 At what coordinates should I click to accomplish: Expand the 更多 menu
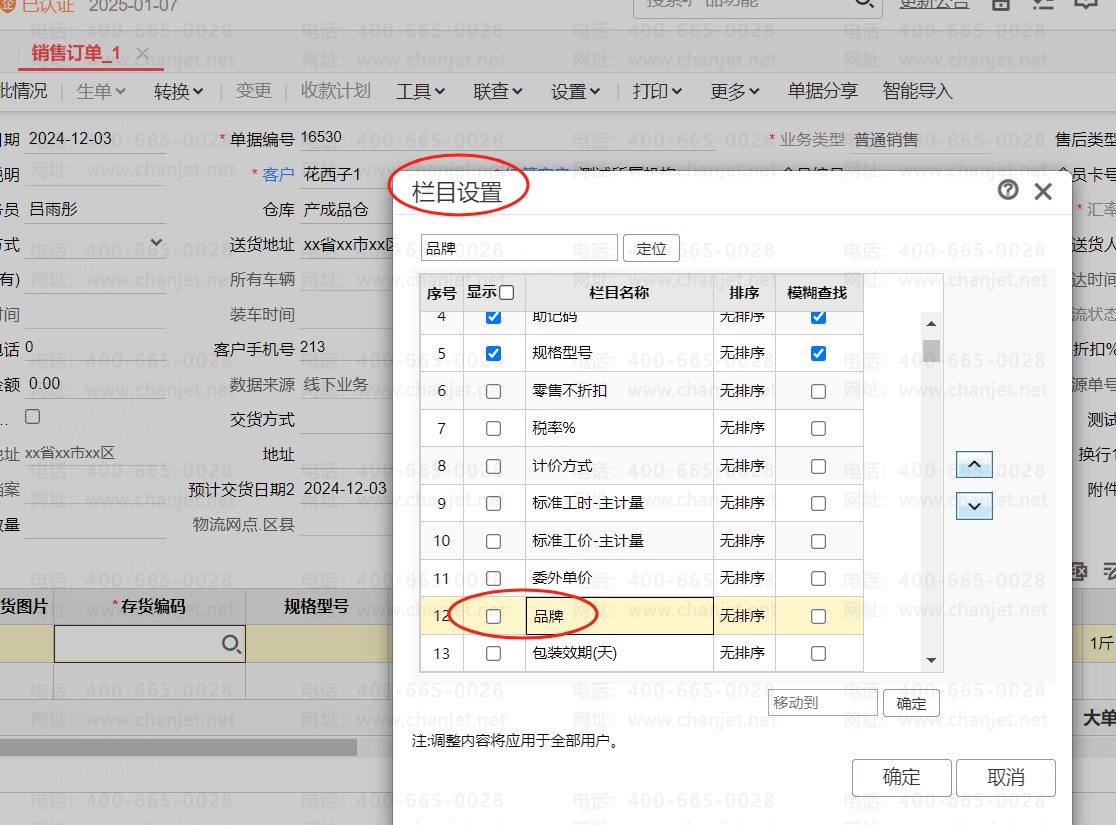pos(735,91)
